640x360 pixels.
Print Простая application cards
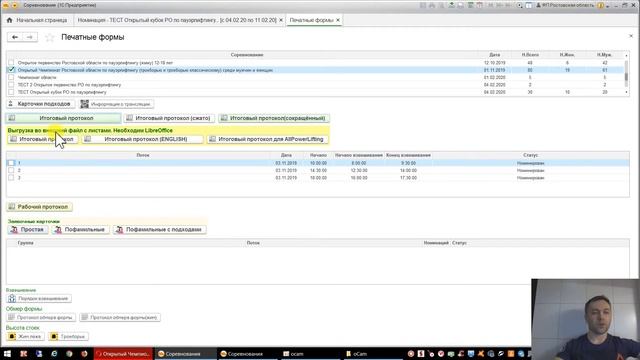pyautogui.click(x=28, y=230)
